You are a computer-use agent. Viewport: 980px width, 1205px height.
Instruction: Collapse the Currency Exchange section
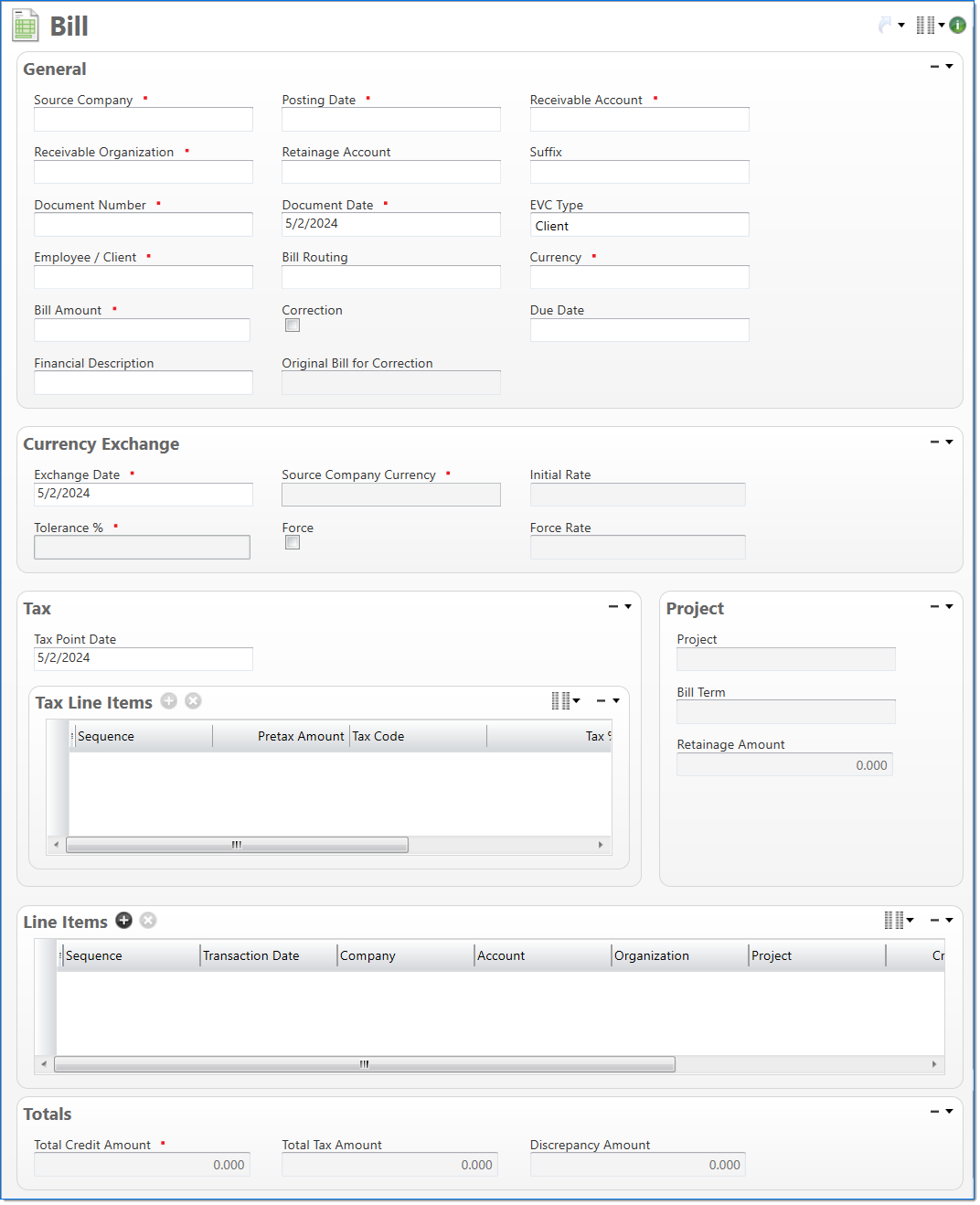[934, 443]
